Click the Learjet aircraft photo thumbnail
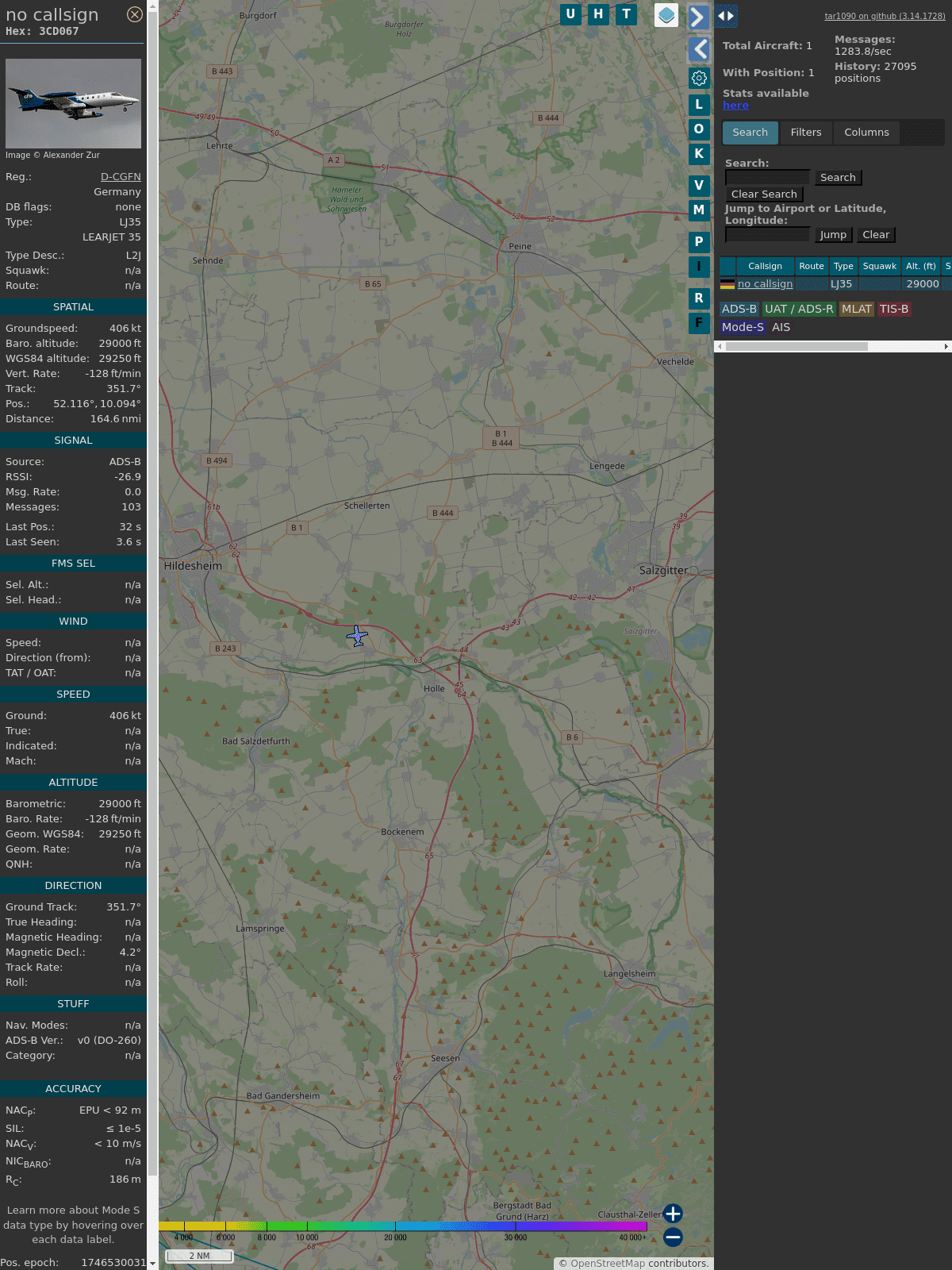This screenshot has height=1270, width=952. coord(73,103)
